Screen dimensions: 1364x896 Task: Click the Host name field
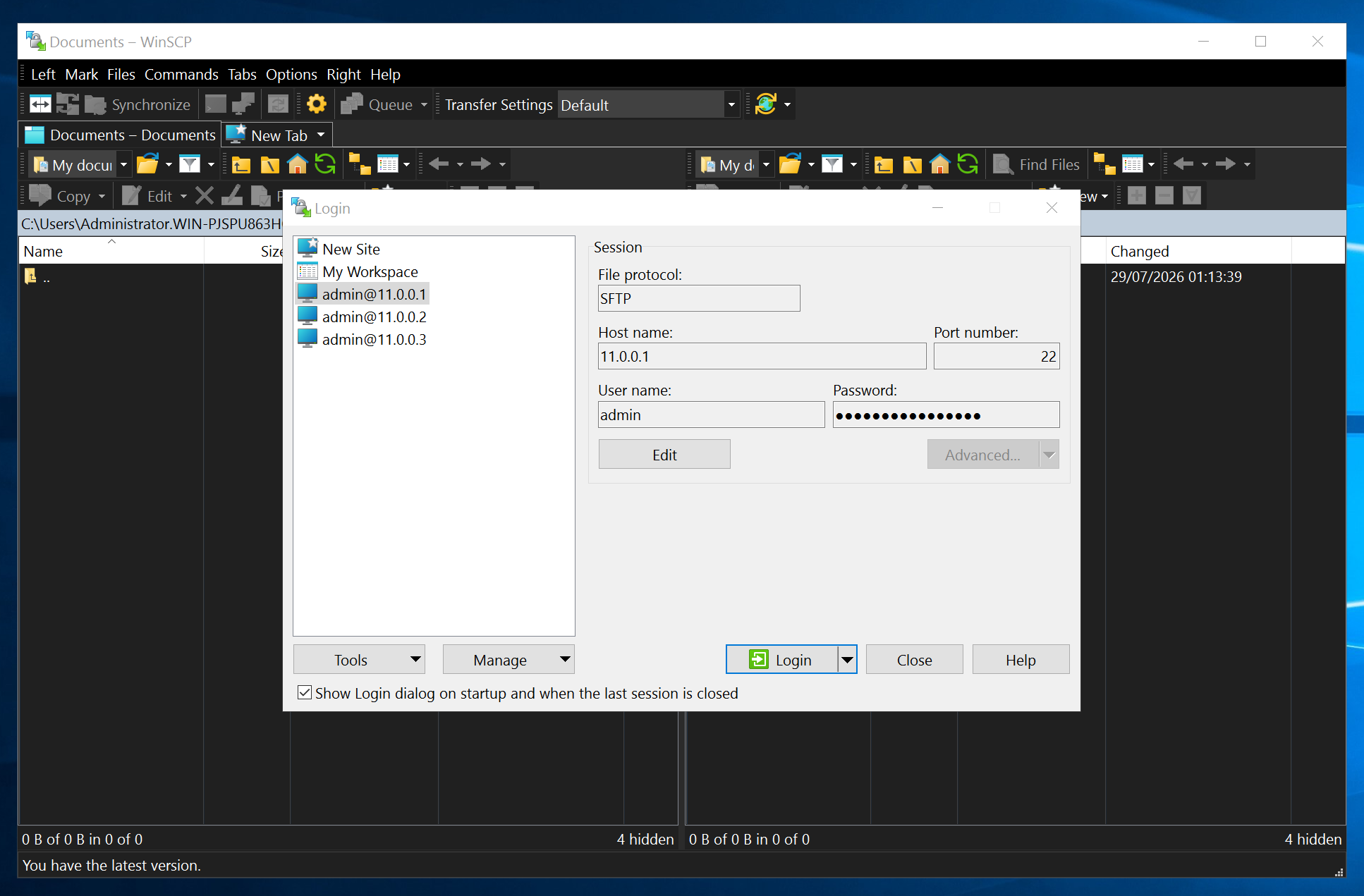(762, 356)
